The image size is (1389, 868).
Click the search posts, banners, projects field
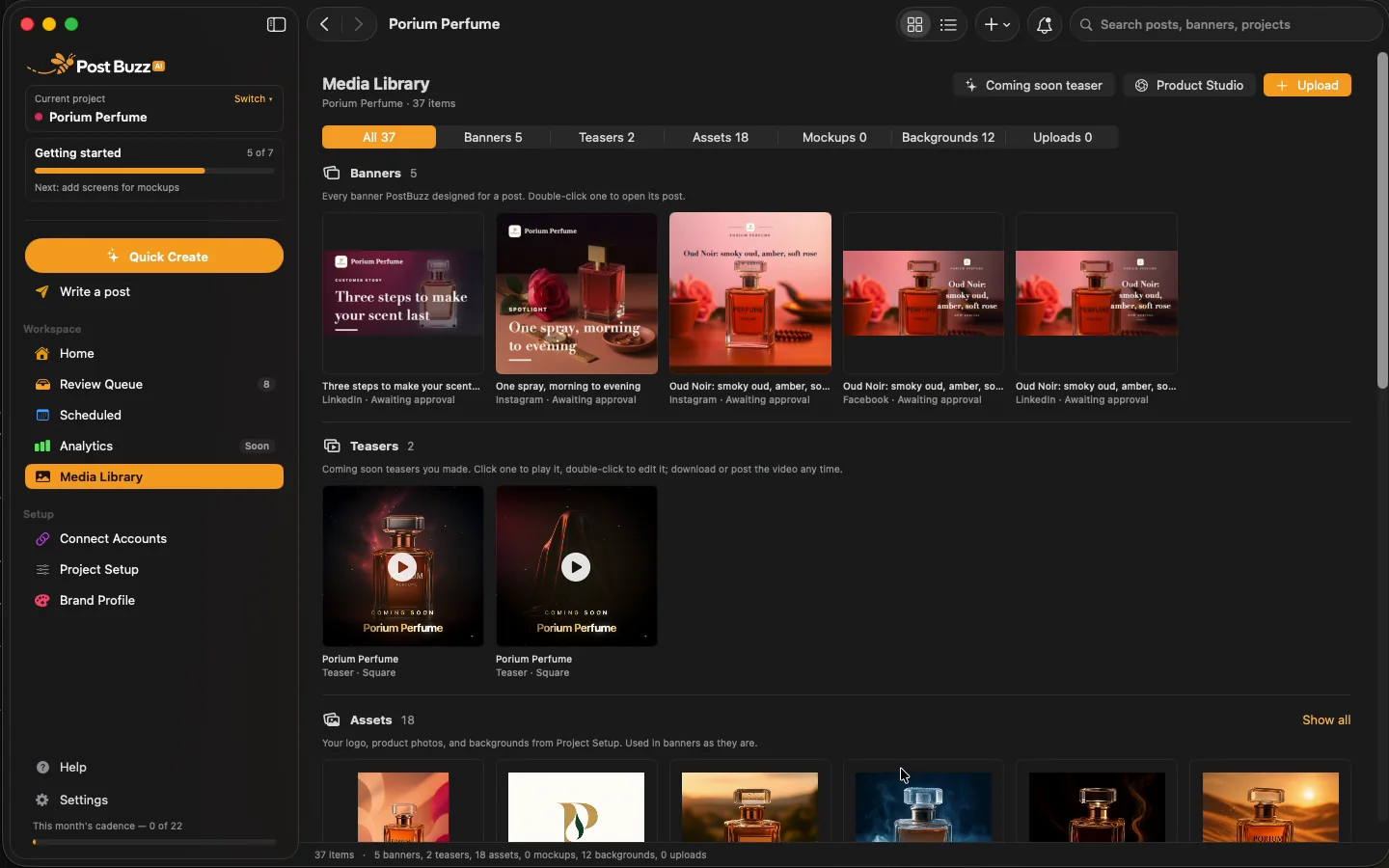coord(1227,25)
